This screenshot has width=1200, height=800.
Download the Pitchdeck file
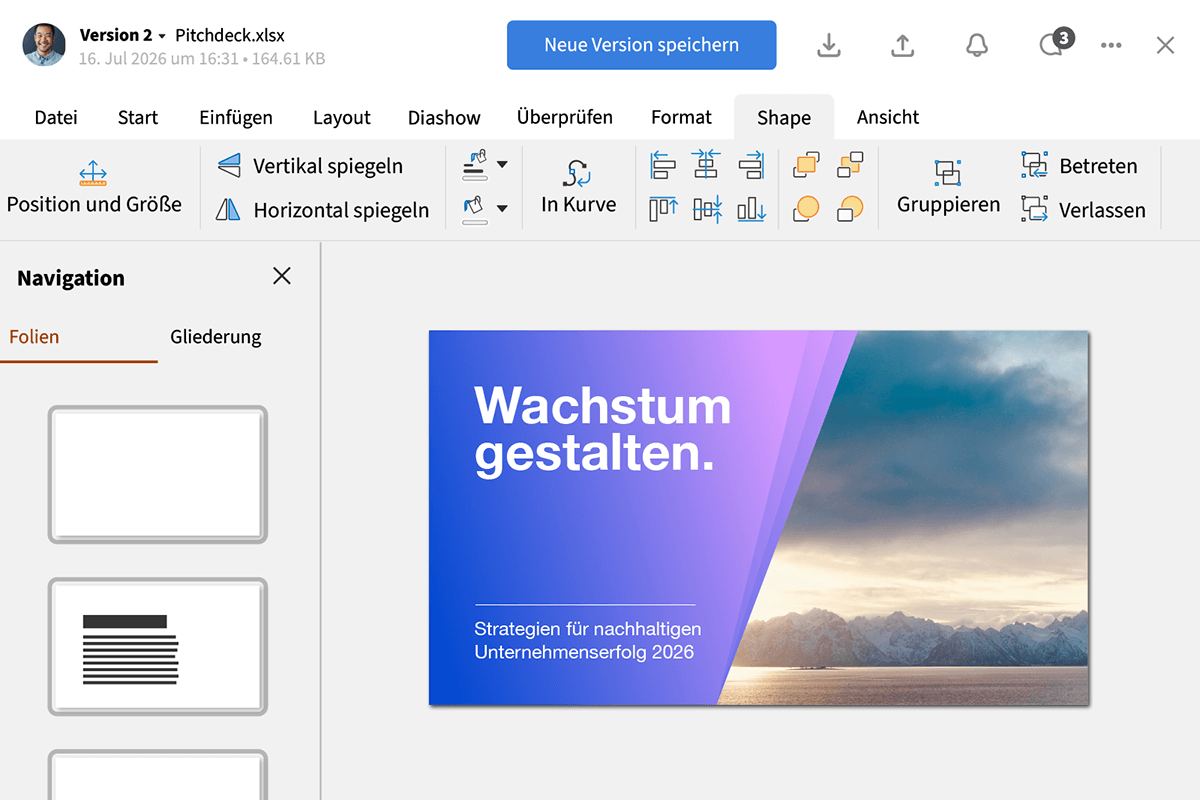(828, 45)
